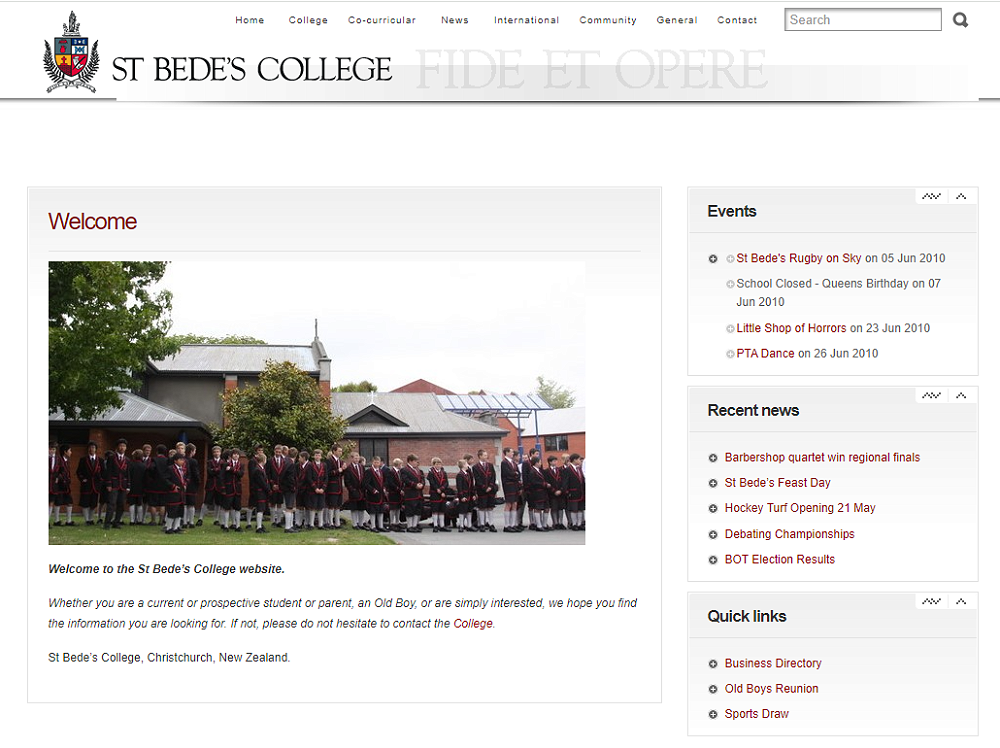
Task: Open the Co-curricular menu
Action: [x=381, y=20]
